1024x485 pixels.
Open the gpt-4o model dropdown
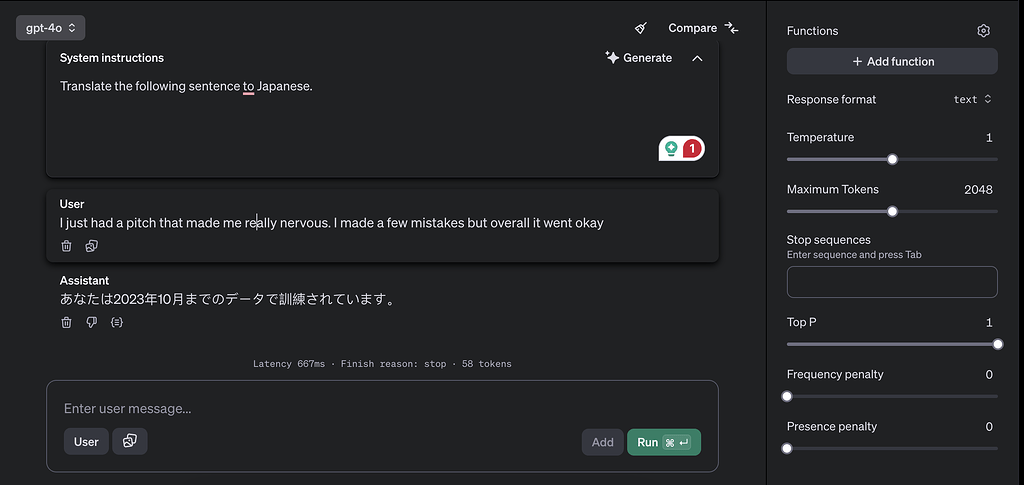click(x=50, y=28)
